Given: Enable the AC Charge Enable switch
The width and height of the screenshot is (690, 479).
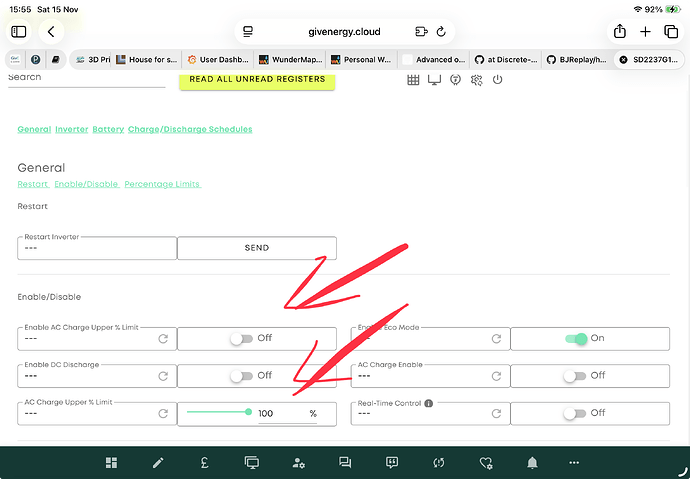Looking at the screenshot, I should 575,376.
